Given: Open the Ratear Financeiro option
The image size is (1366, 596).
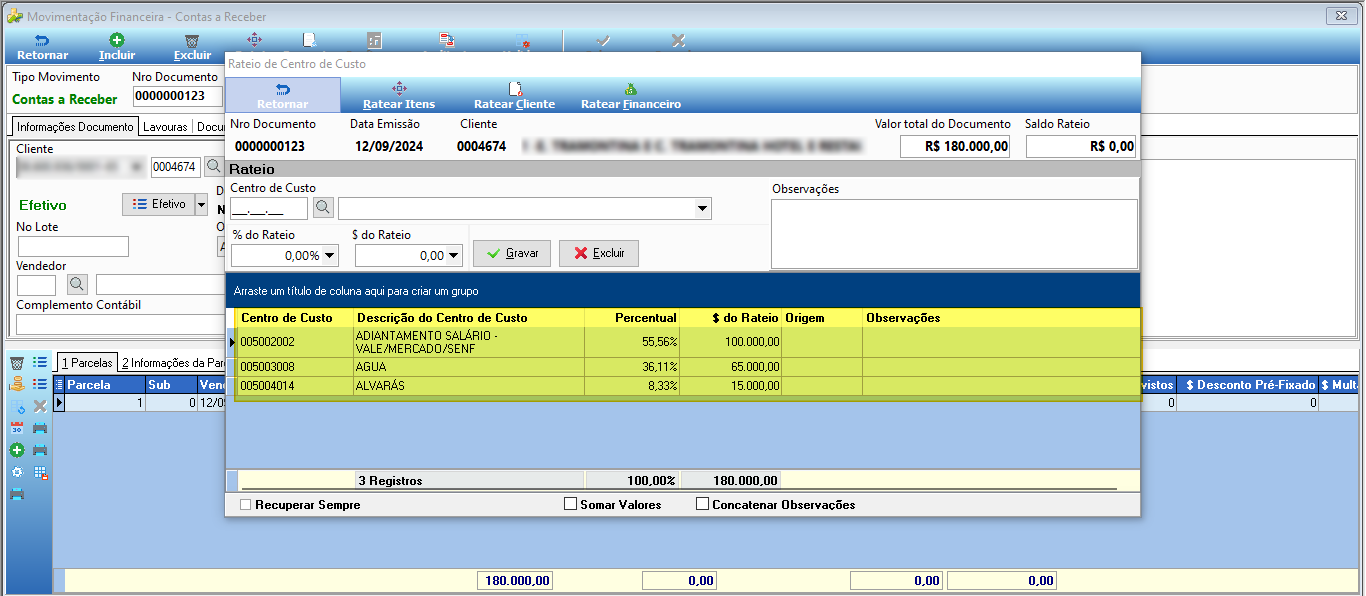Looking at the screenshot, I should coord(631,95).
